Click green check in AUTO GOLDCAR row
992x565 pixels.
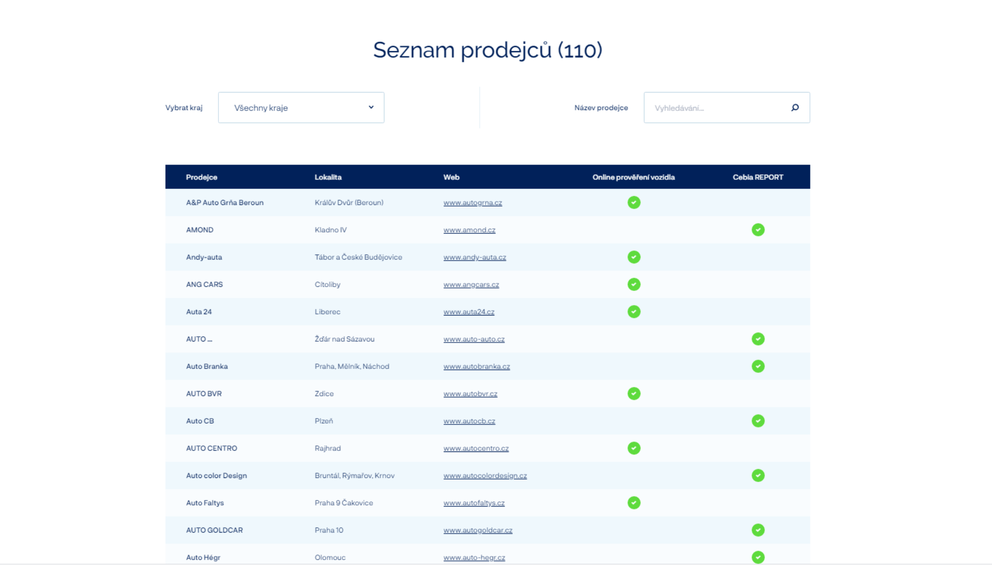tap(758, 530)
